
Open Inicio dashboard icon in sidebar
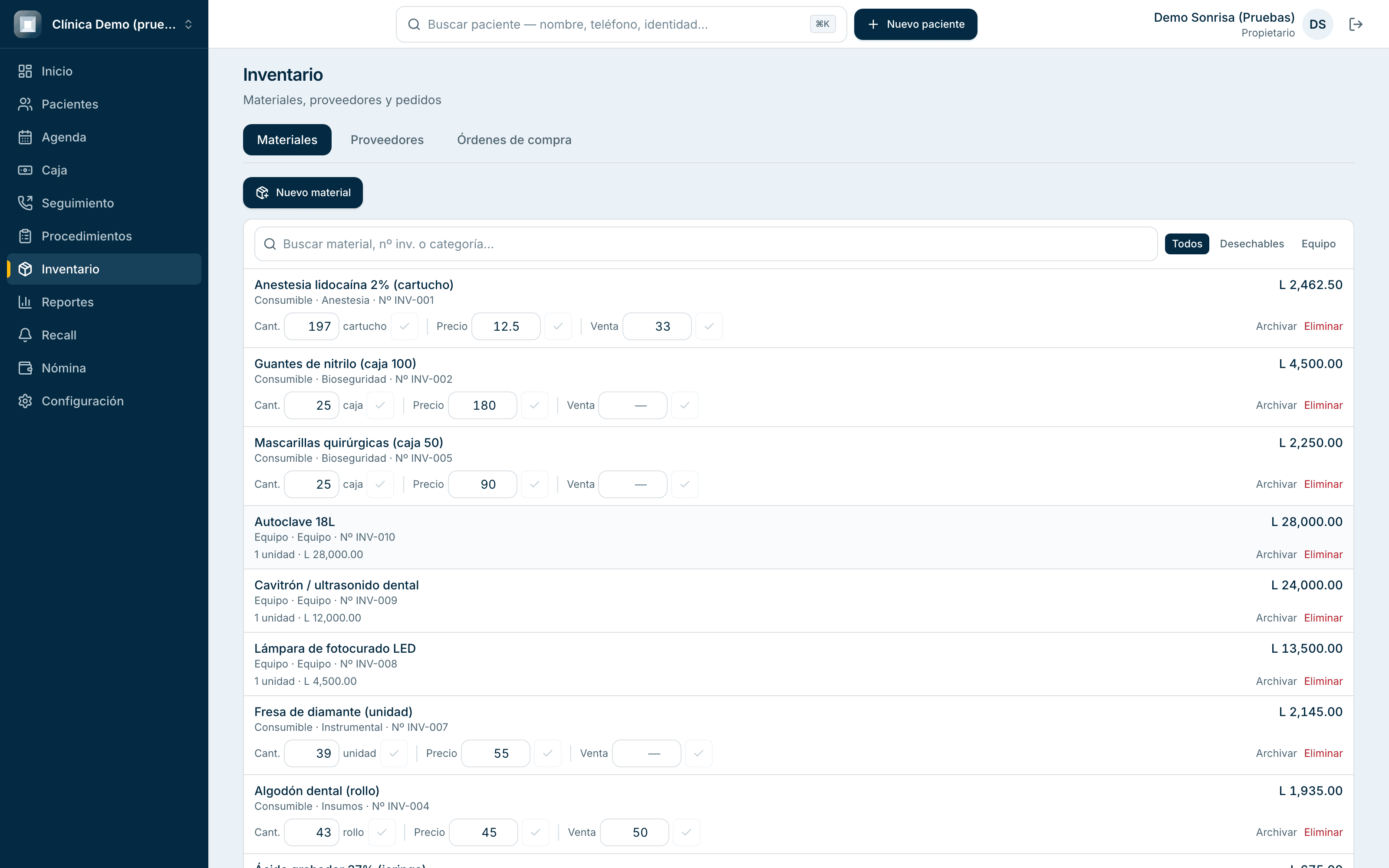click(25, 71)
